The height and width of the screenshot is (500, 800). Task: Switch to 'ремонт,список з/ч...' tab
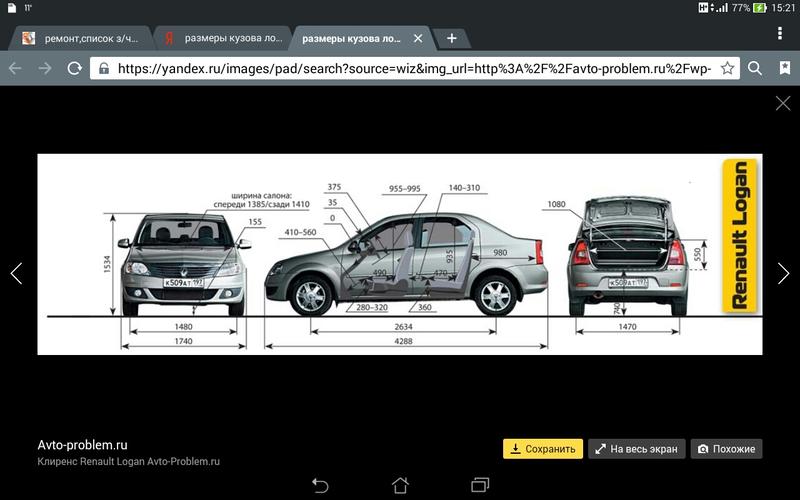(82, 38)
